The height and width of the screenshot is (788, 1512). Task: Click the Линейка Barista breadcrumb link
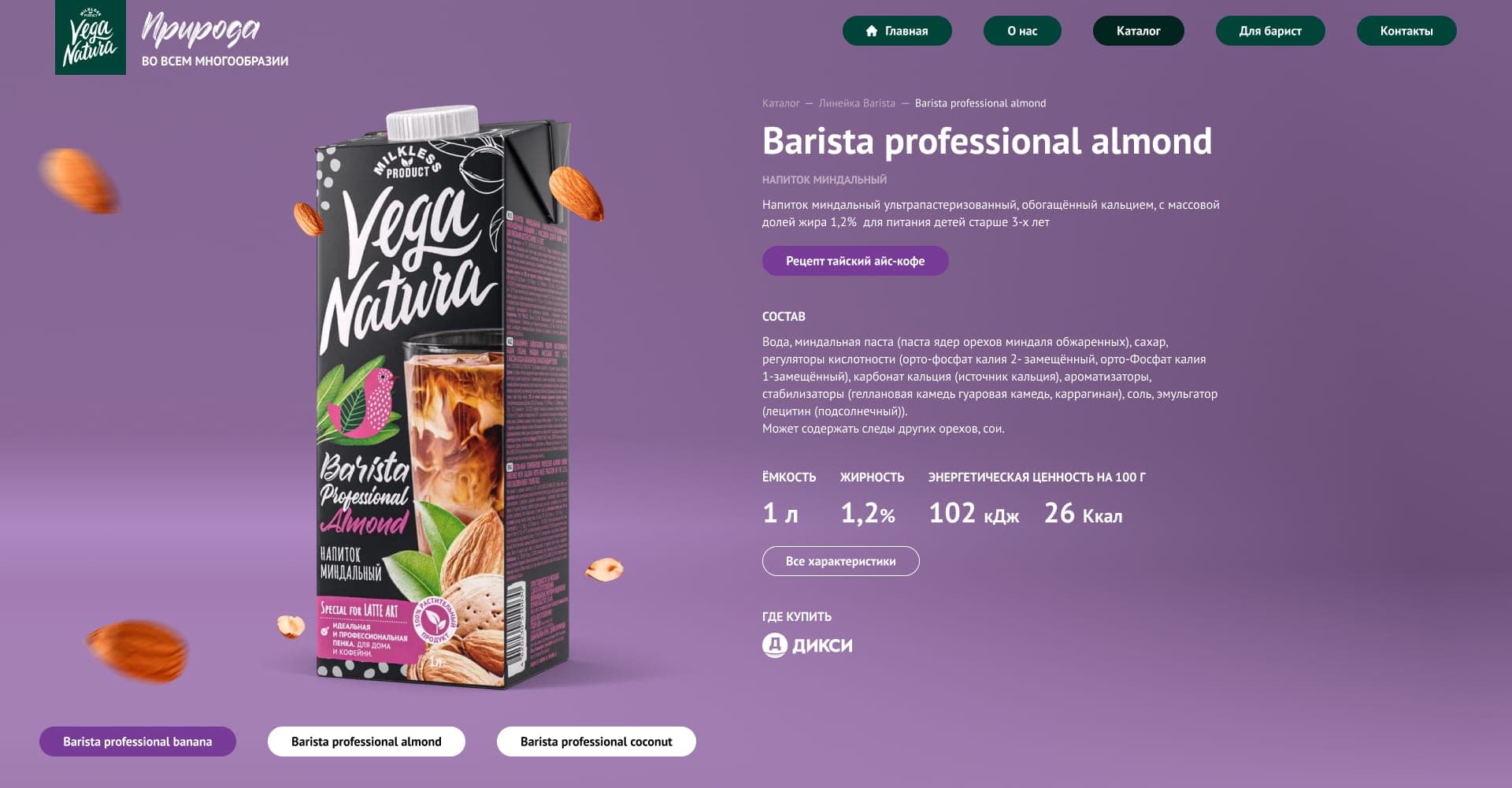point(857,103)
